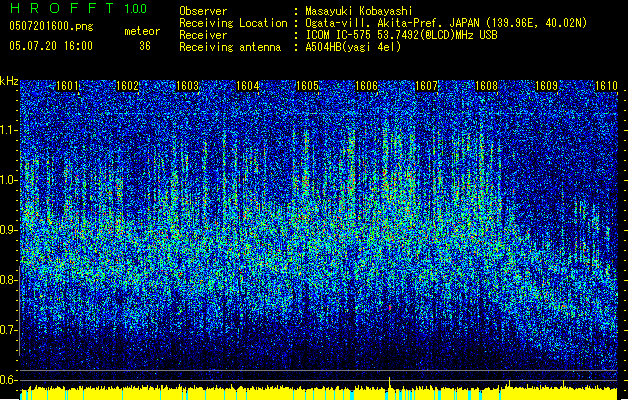Click the 1603 time marker

187,86
